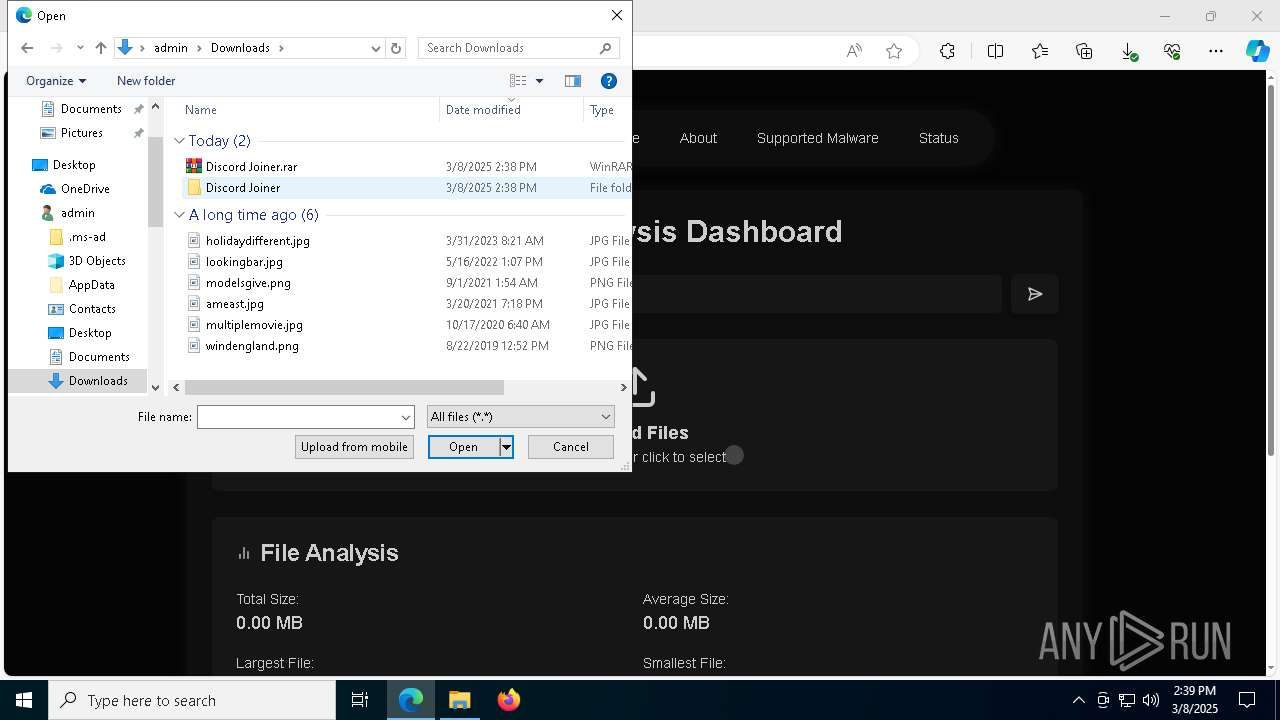Click the File name input field
1280x720 pixels.
tap(299, 417)
